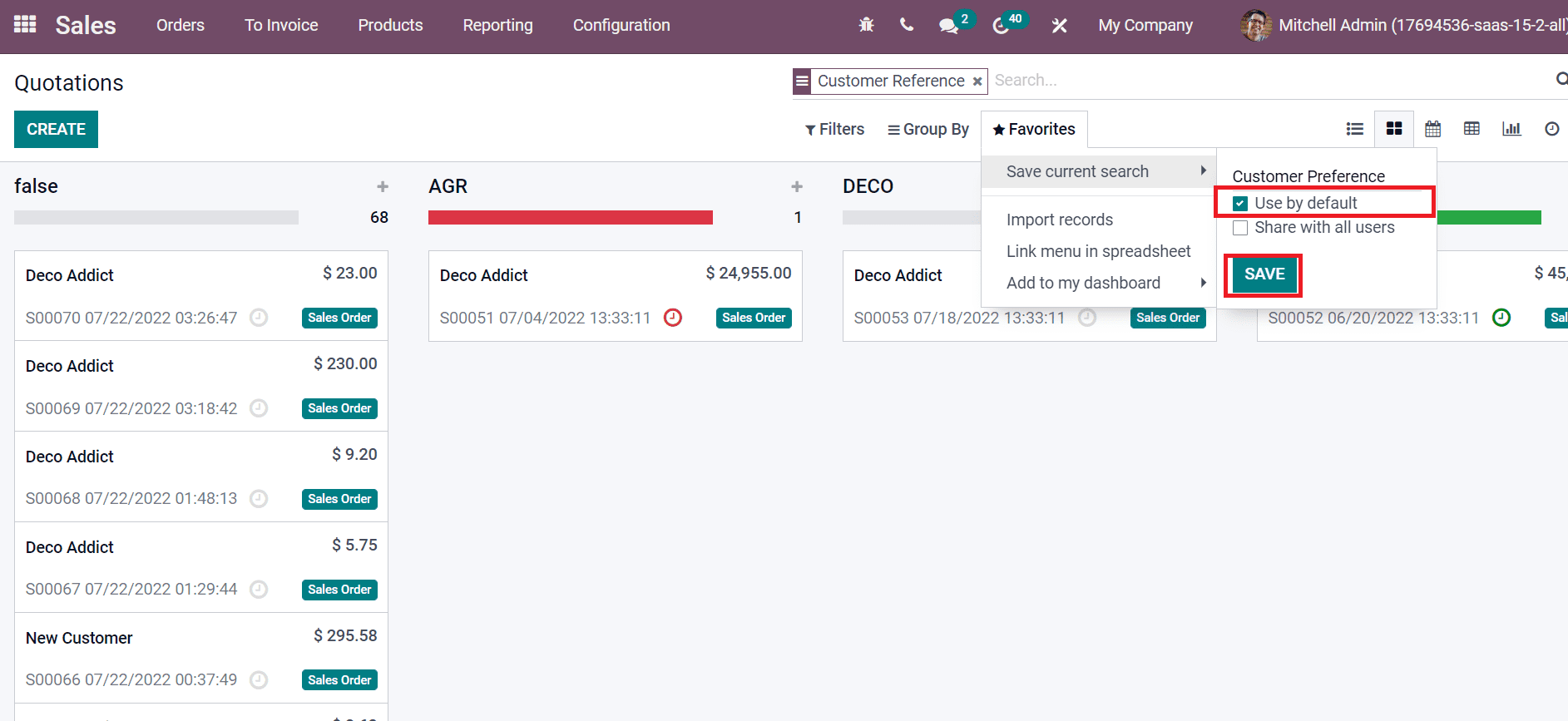Switch to the list view icon
Image resolution: width=1568 pixels, height=721 pixels.
point(1355,129)
